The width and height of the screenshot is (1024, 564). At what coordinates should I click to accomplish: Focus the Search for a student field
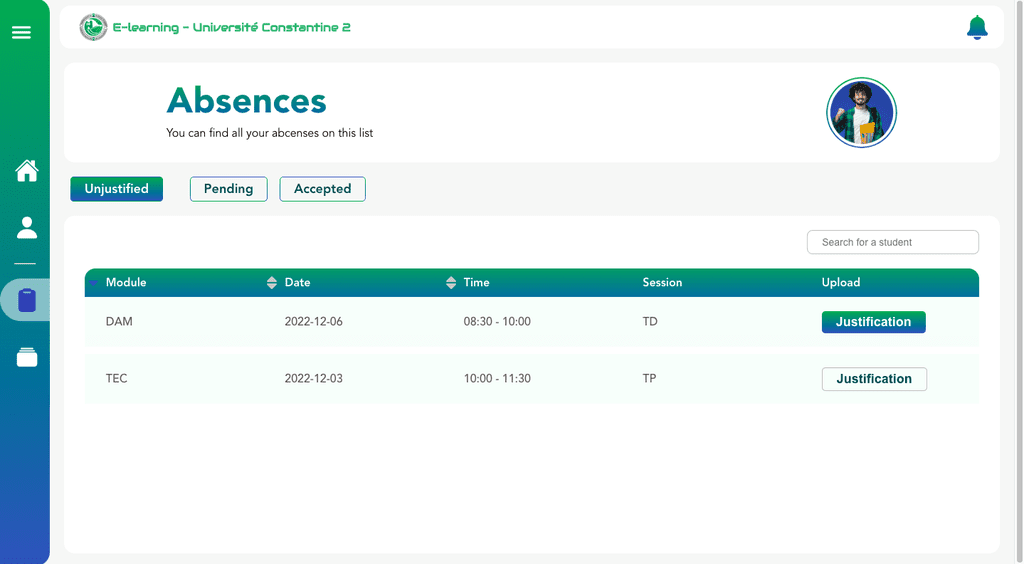[893, 242]
